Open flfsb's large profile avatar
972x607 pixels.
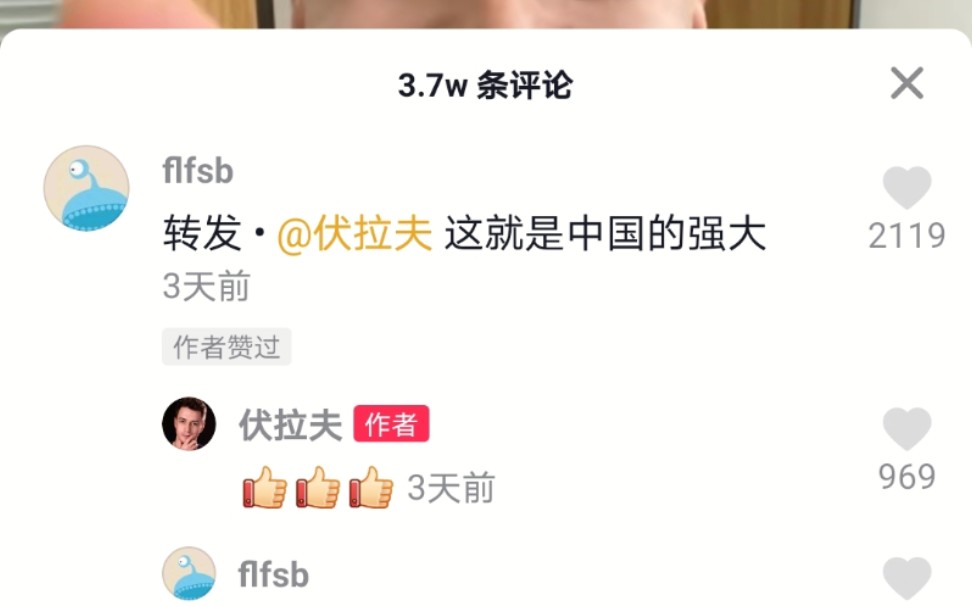pyautogui.click(x=87, y=188)
